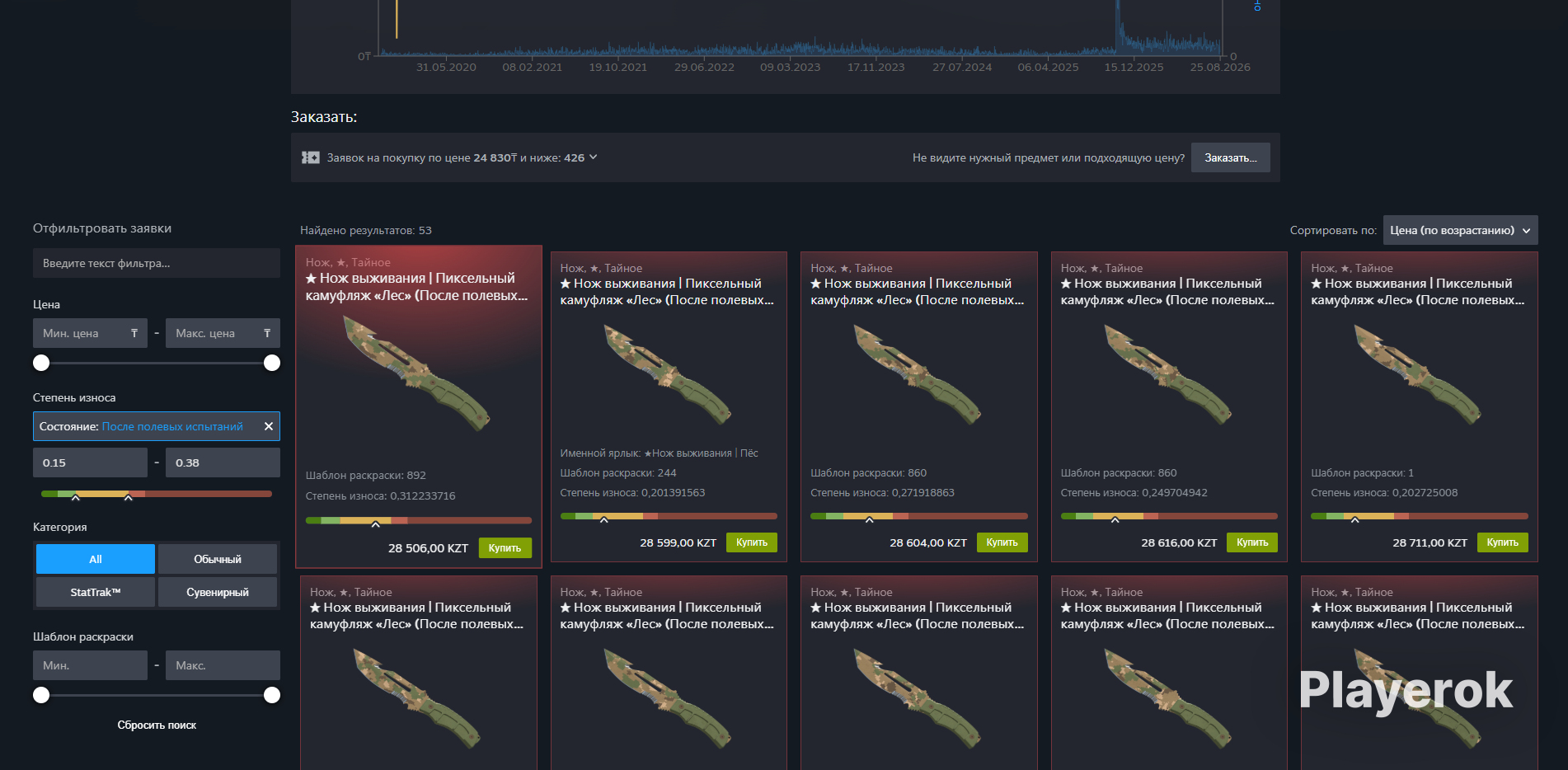Click the tenge currency icon in 'Мин. цена'
Viewport: 1568px width, 770px height.
click(134, 333)
